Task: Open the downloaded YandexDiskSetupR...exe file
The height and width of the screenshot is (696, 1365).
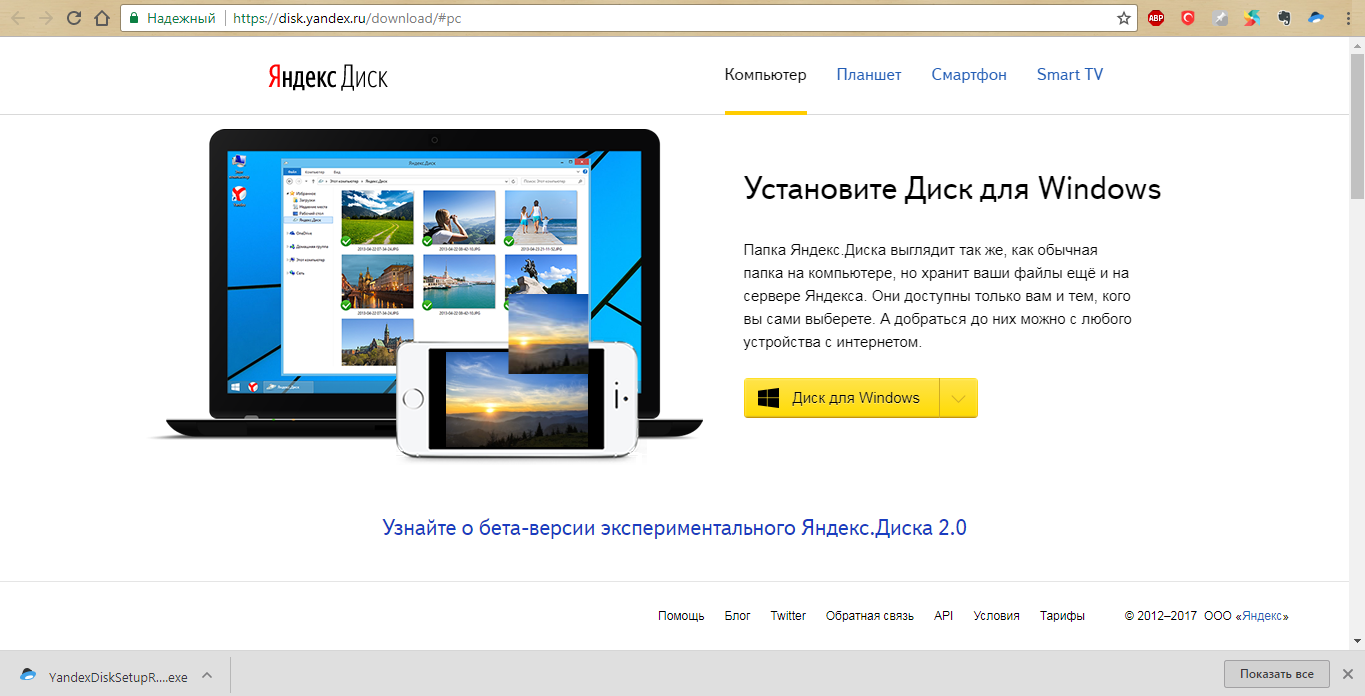Action: pyautogui.click(x=118, y=677)
